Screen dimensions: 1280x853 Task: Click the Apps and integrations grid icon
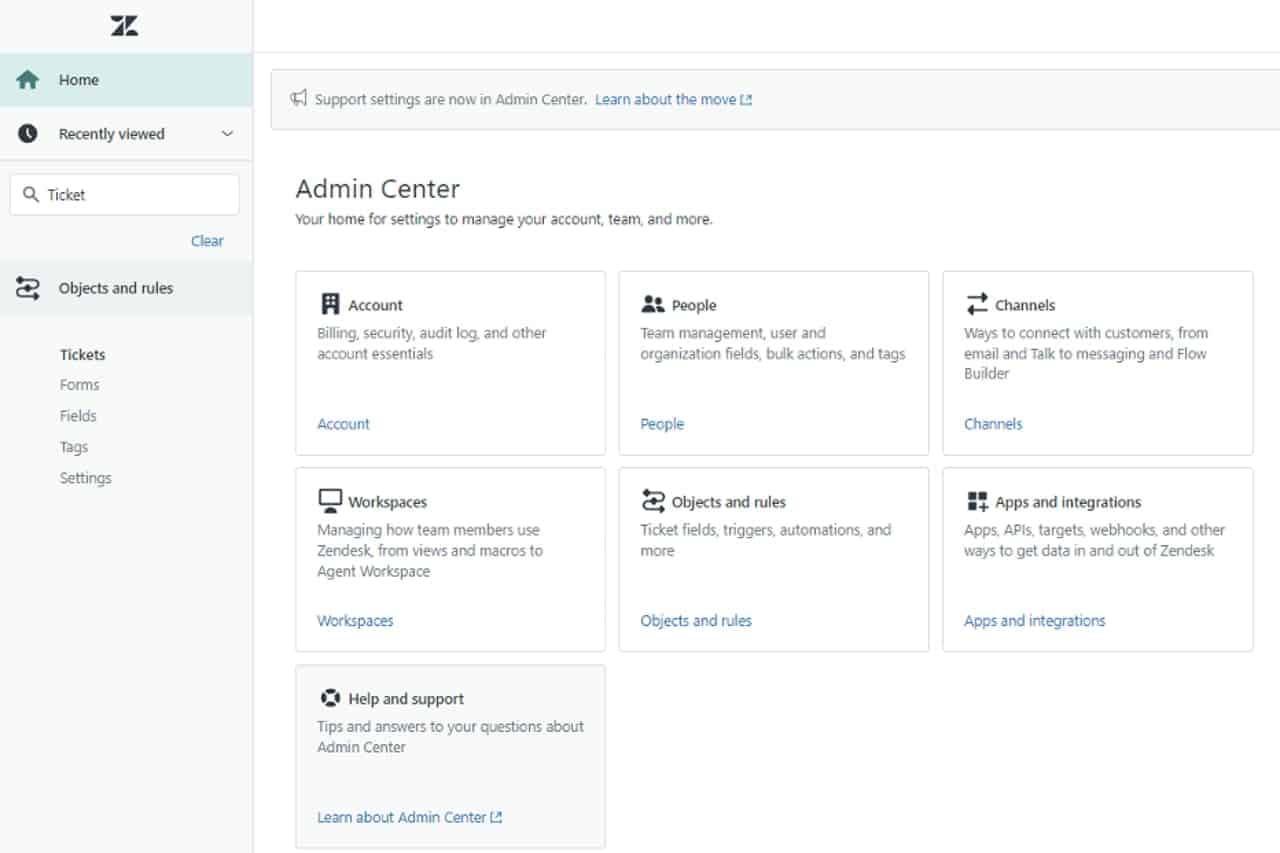(978, 500)
